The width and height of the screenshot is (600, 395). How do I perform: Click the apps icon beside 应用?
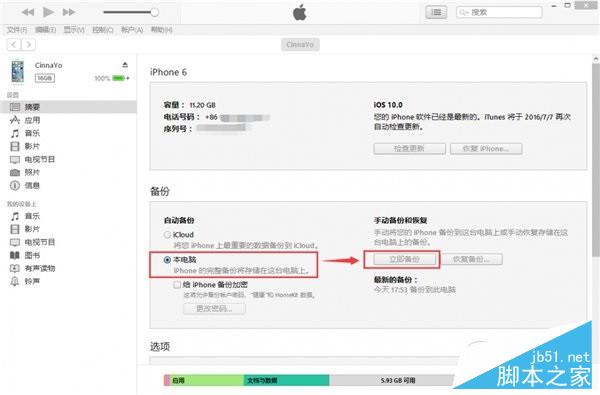pos(15,120)
